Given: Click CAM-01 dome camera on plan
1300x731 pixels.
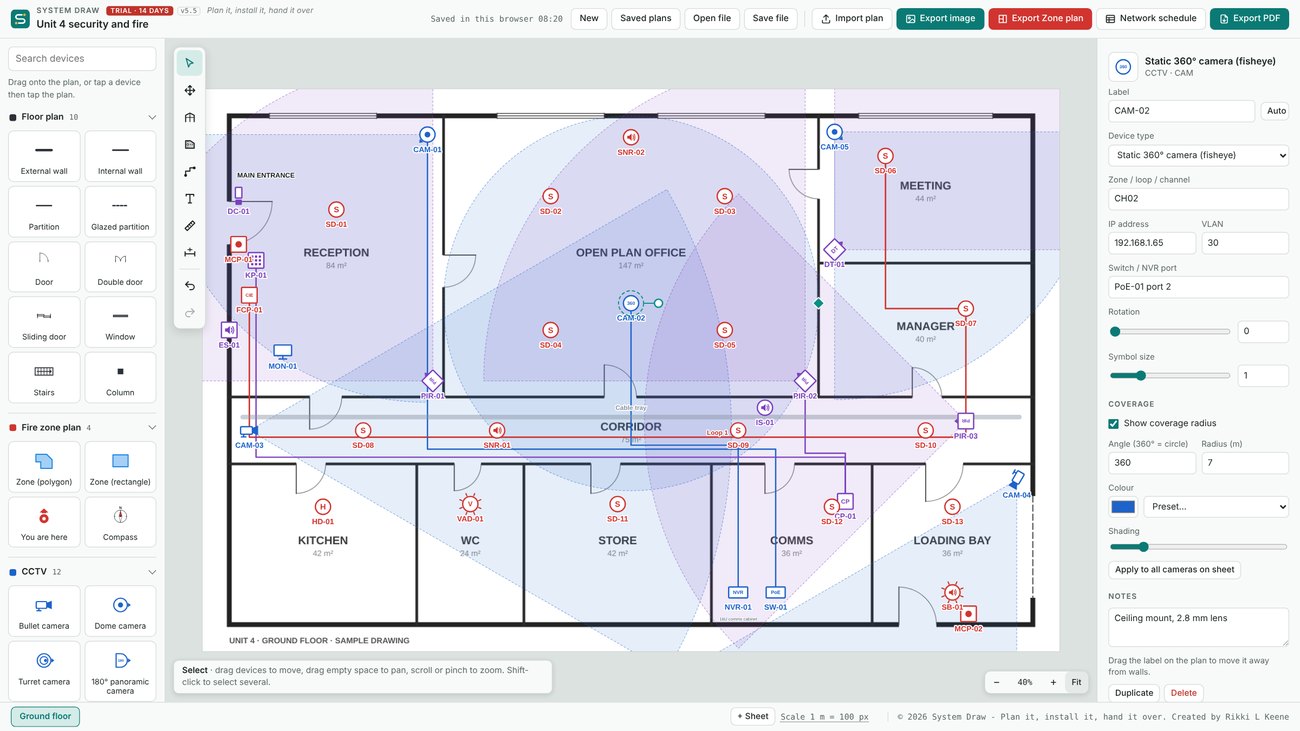Looking at the screenshot, I should (x=427, y=135).
